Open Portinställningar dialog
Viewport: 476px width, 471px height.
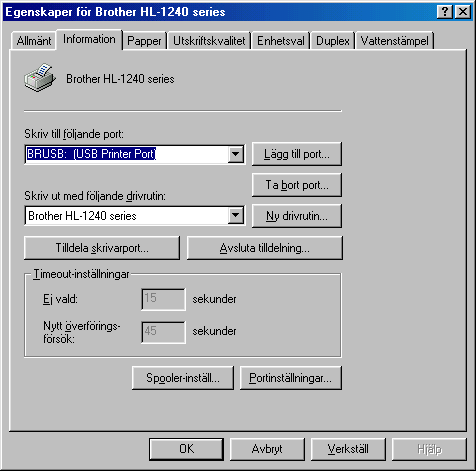click(x=291, y=378)
